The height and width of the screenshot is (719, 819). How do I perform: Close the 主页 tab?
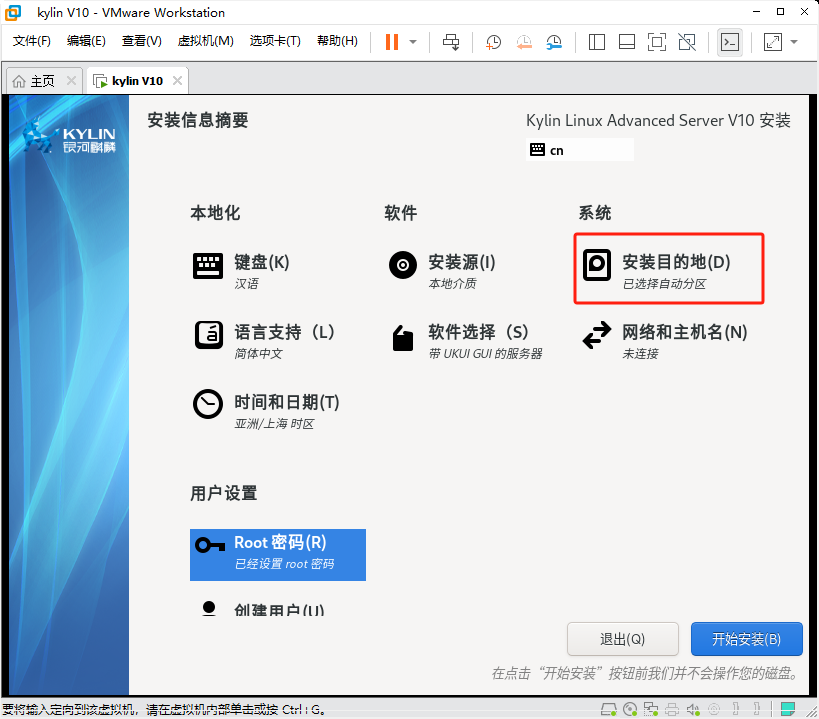(72, 81)
